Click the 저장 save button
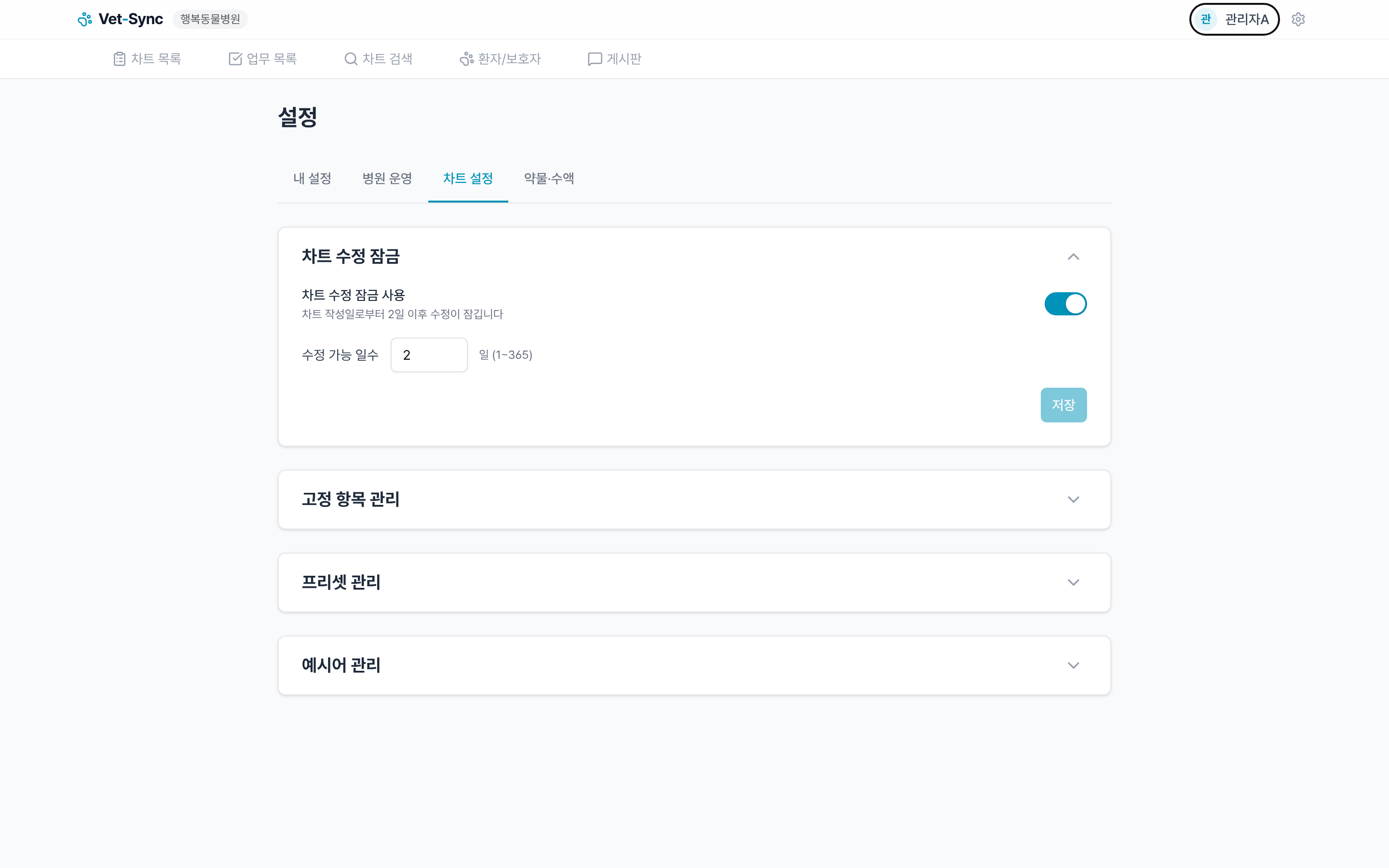 click(x=1063, y=405)
